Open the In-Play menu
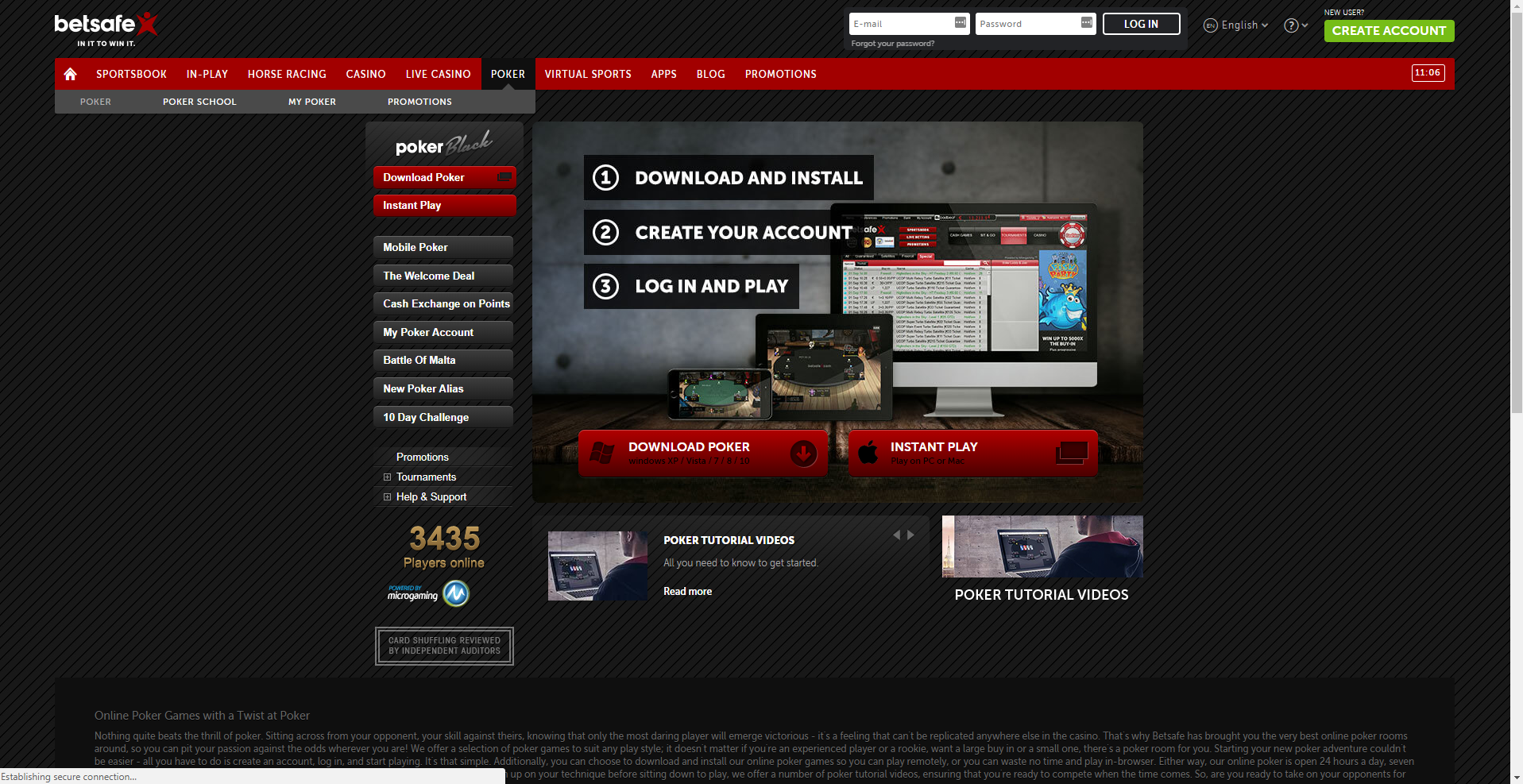Screen dimensions: 1523x784 point(207,74)
